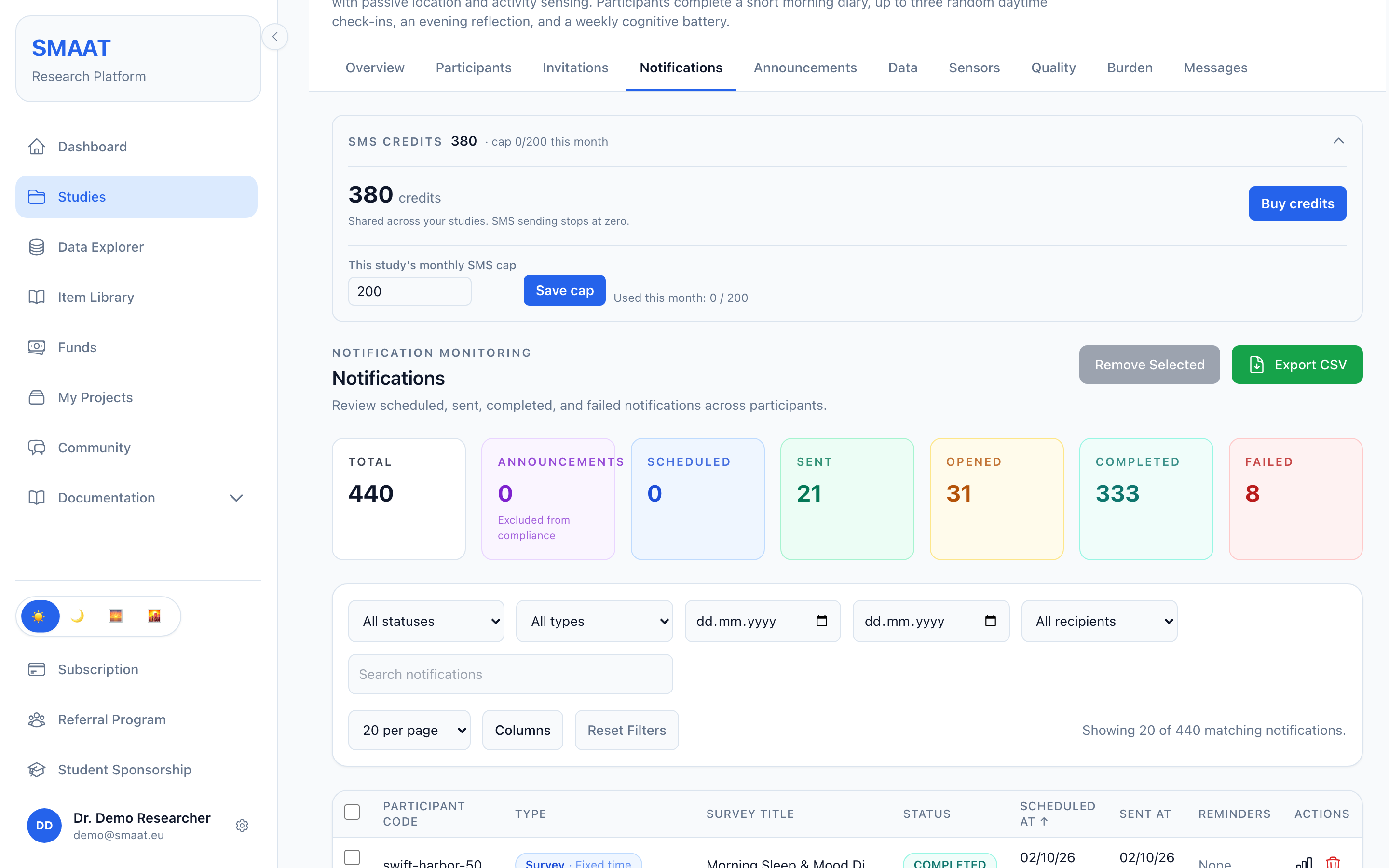Switch to the Participants tab

point(474,68)
